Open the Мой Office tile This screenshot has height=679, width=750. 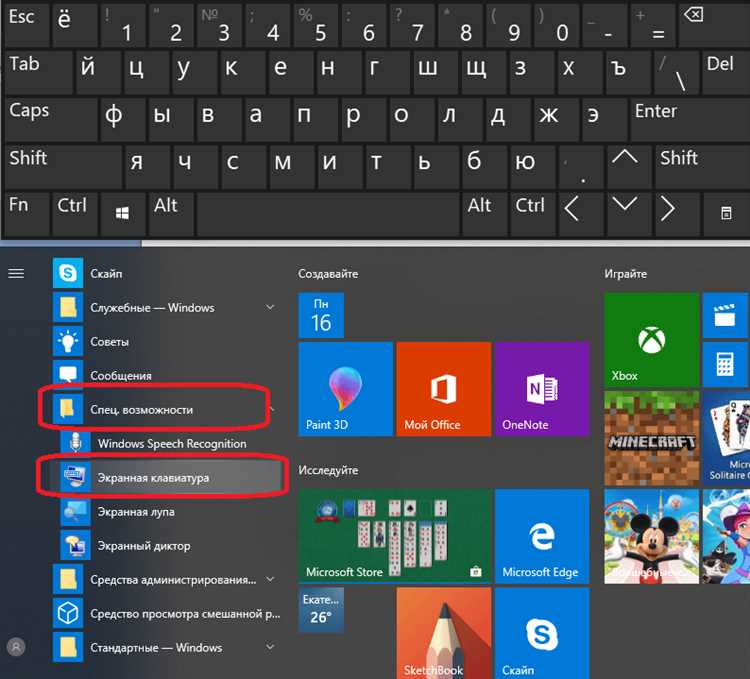pyautogui.click(x=443, y=387)
